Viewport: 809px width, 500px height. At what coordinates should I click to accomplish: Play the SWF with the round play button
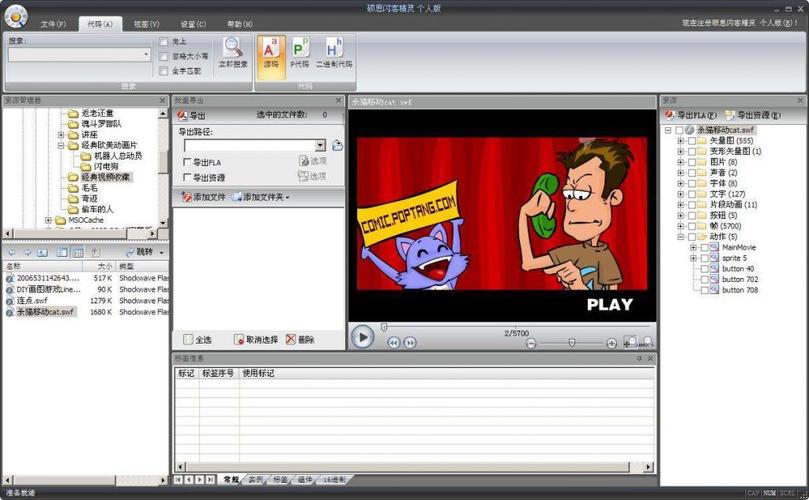click(362, 337)
